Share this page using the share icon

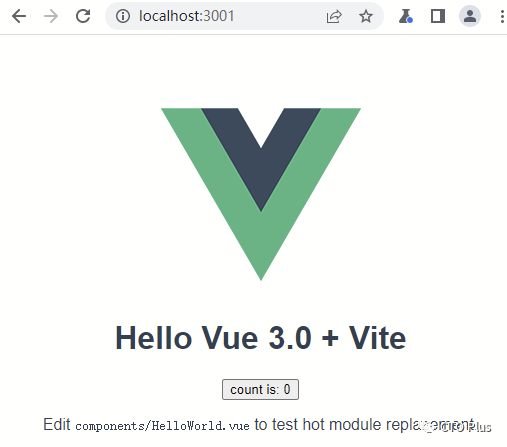click(334, 16)
